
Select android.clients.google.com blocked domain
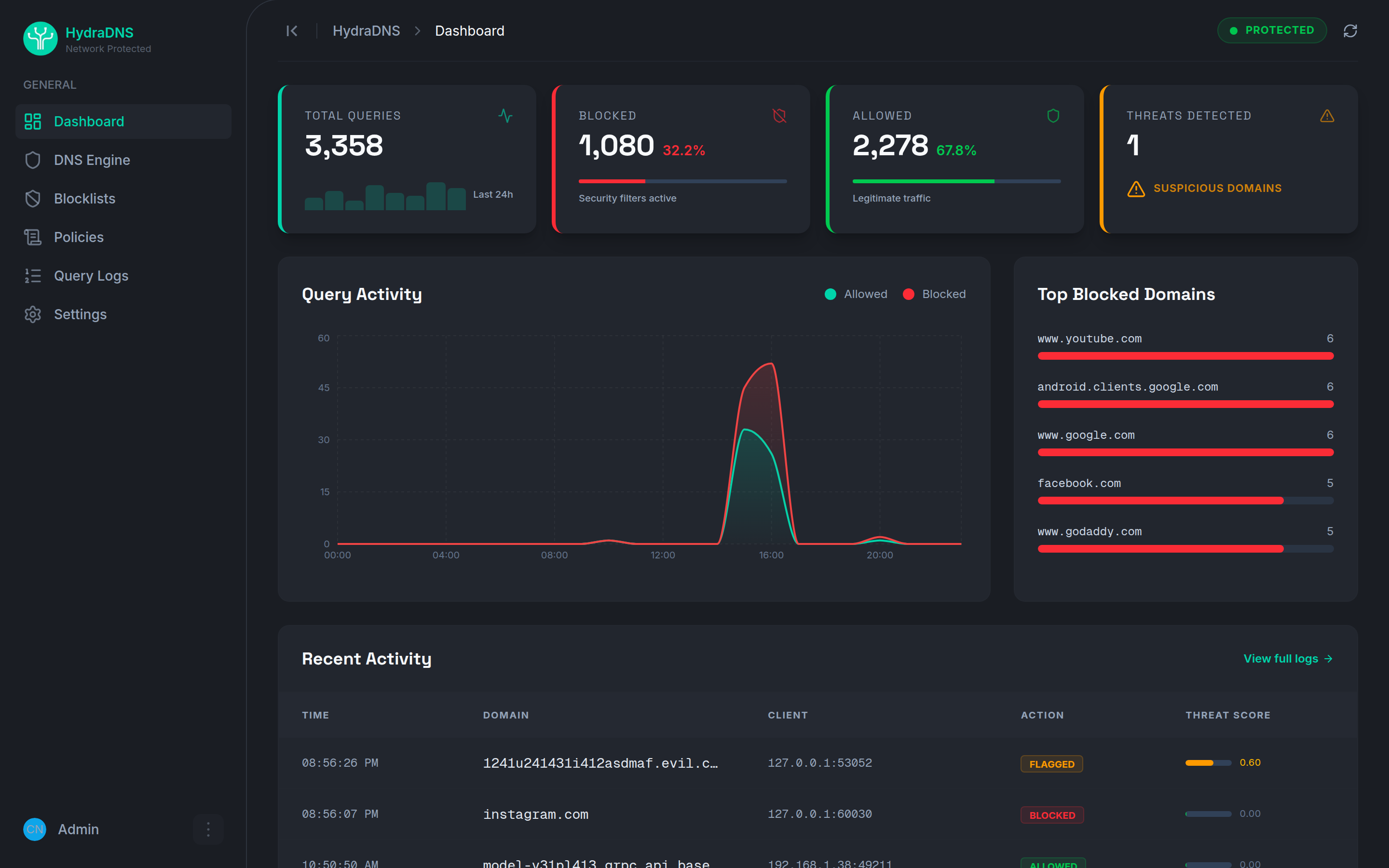coord(1127,387)
